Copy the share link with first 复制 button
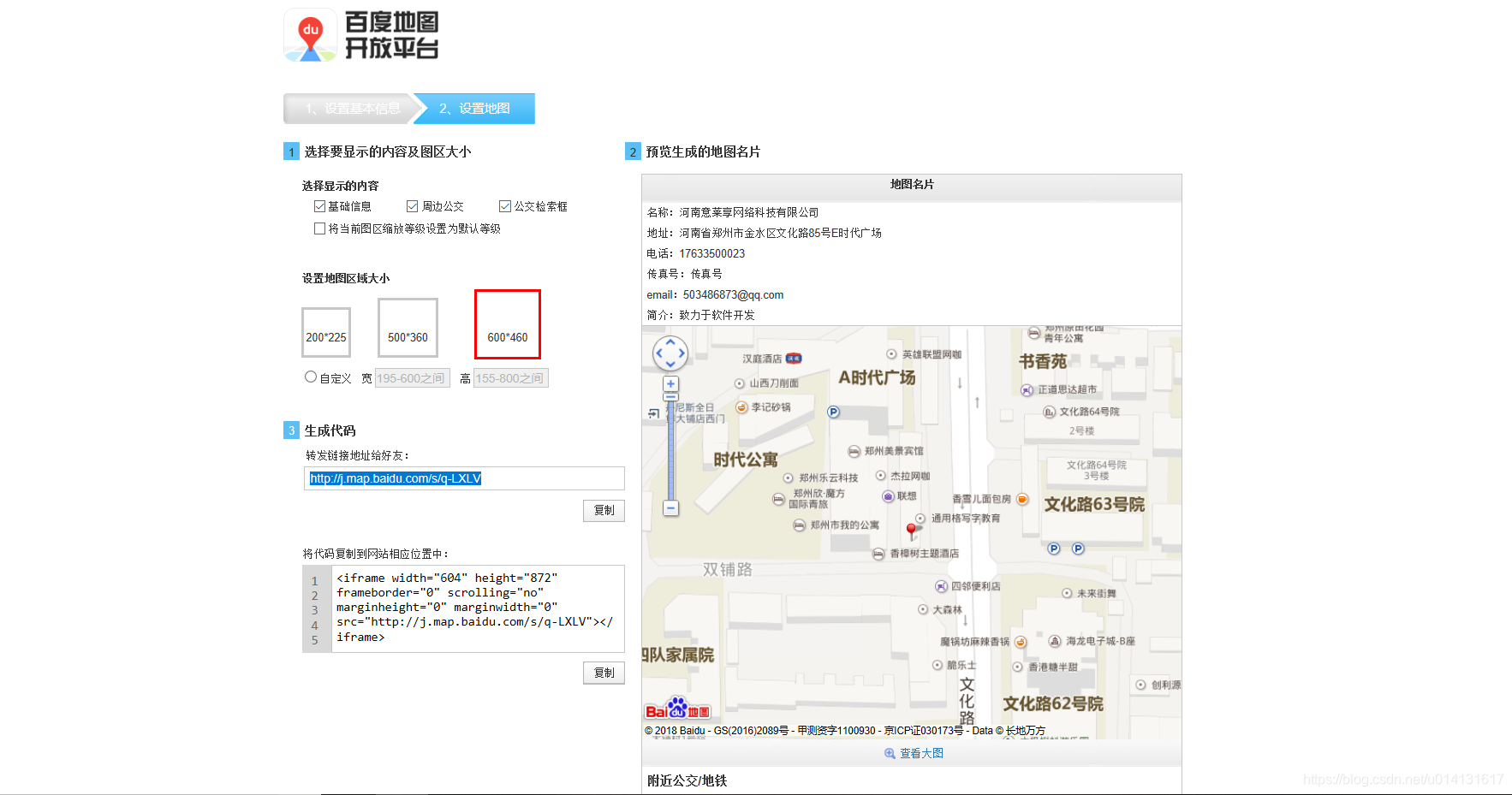Image resolution: width=1512 pixels, height=795 pixels. click(x=604, y=510)
